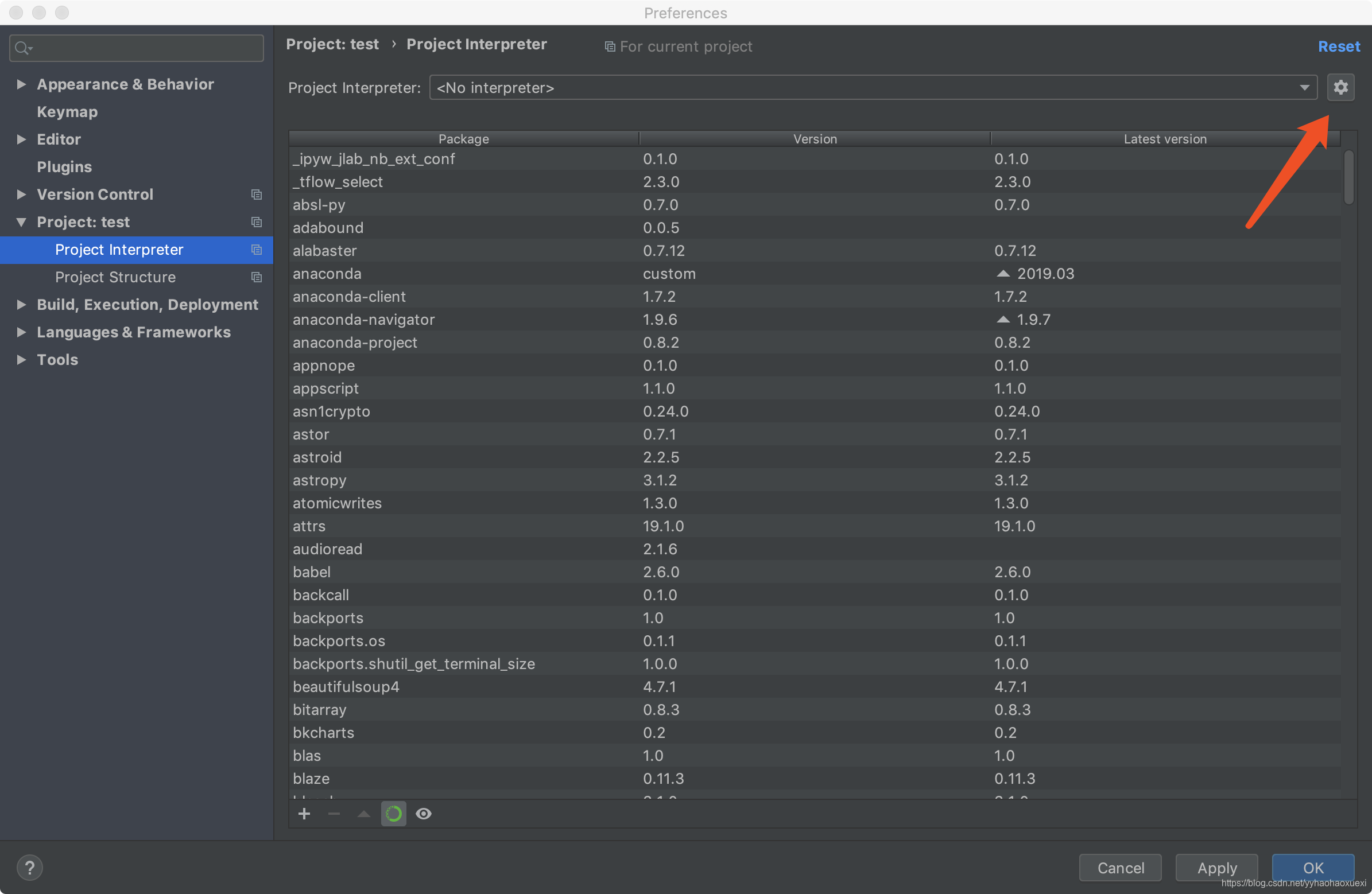Click the Project: test breadcrumb
1372x894 pixels.
[332, 44]
